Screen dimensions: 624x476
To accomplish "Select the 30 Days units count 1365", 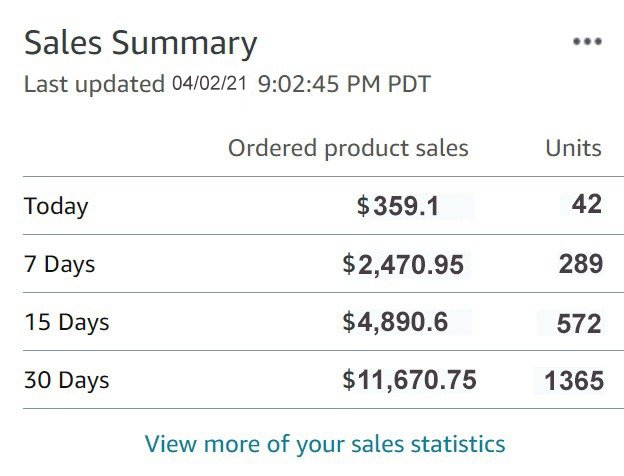I will (574, 381).
